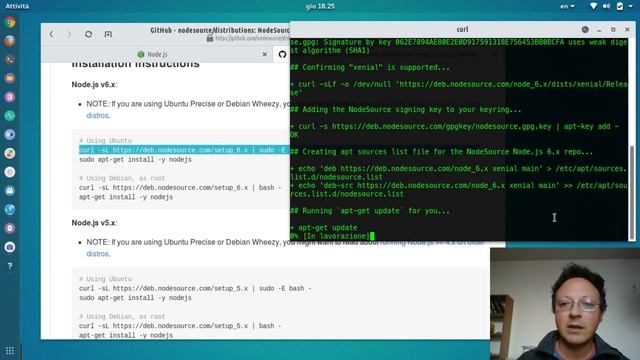Click the terminal line '+ apt-get update'
640x360 pixels.
pos(324,227)
